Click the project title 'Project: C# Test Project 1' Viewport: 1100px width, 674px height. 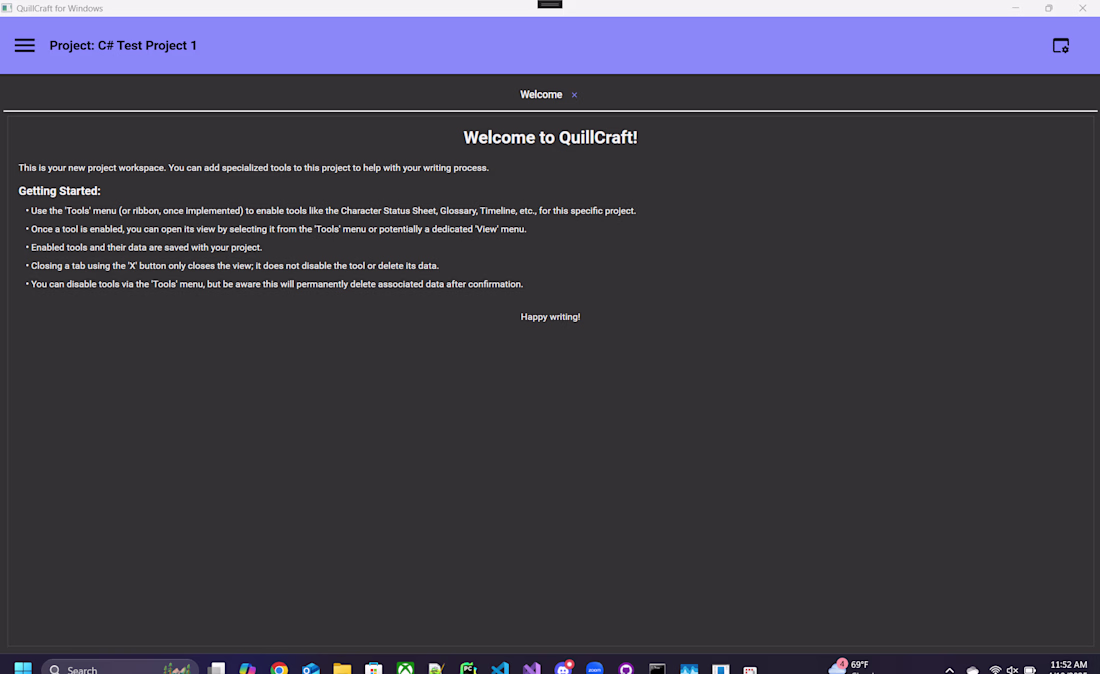coord(123,46)
